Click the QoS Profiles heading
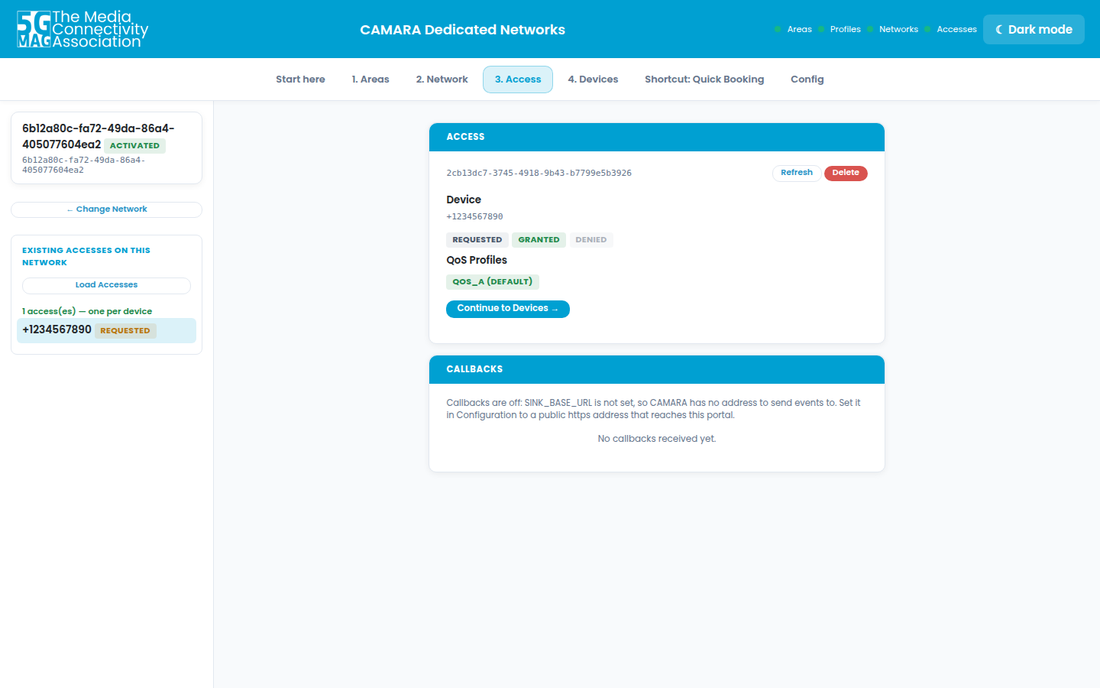 click(x=476, y=260)
